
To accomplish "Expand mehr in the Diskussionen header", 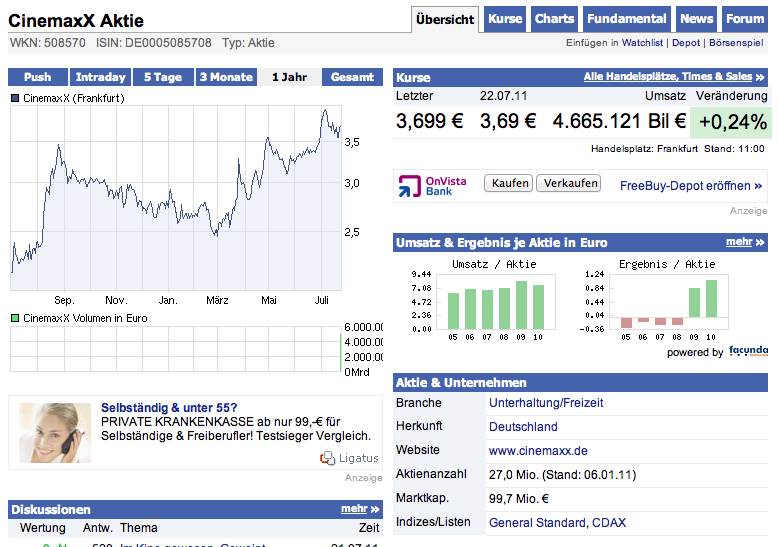I will point(360,509).
